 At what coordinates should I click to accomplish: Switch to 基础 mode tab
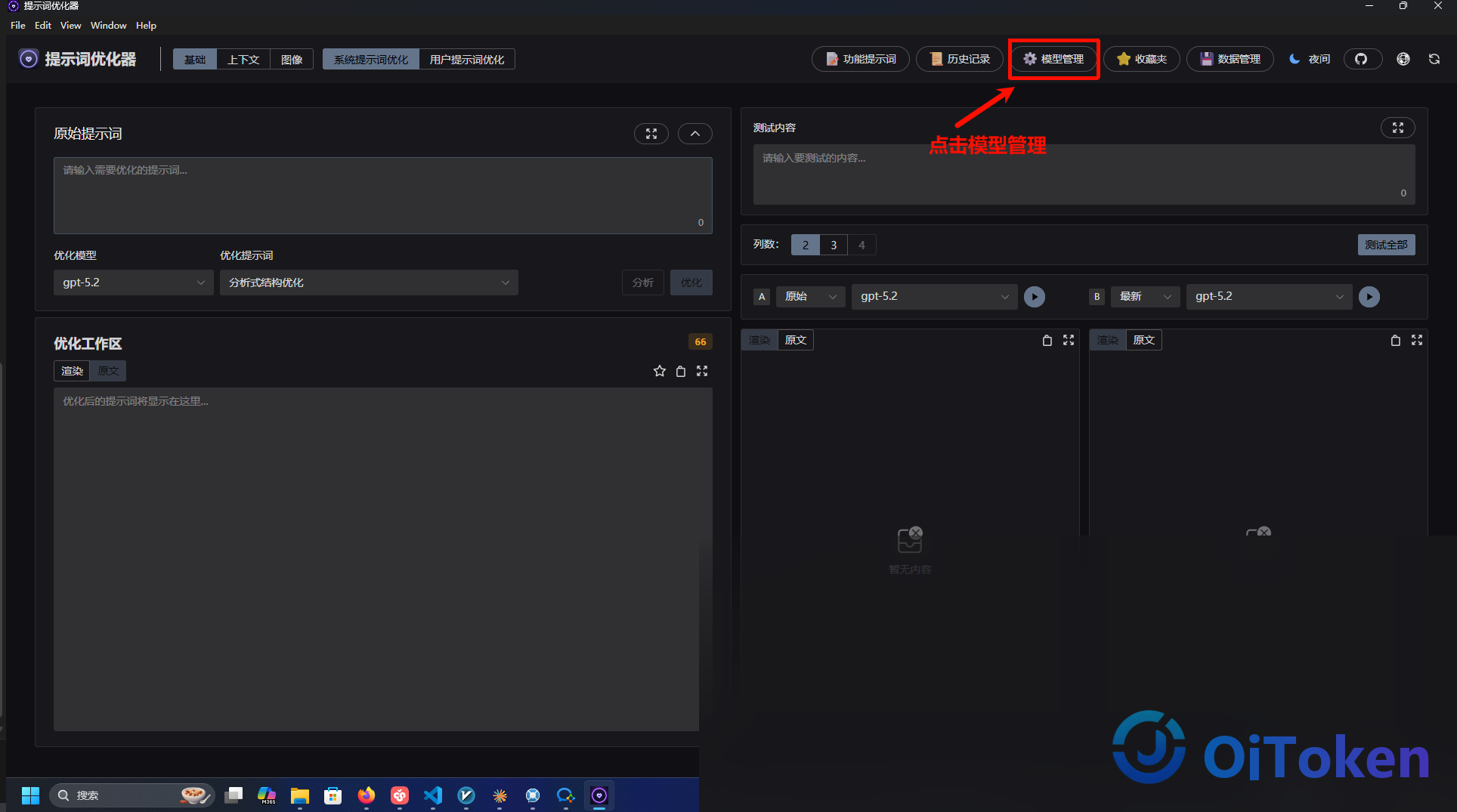point(195,59)
